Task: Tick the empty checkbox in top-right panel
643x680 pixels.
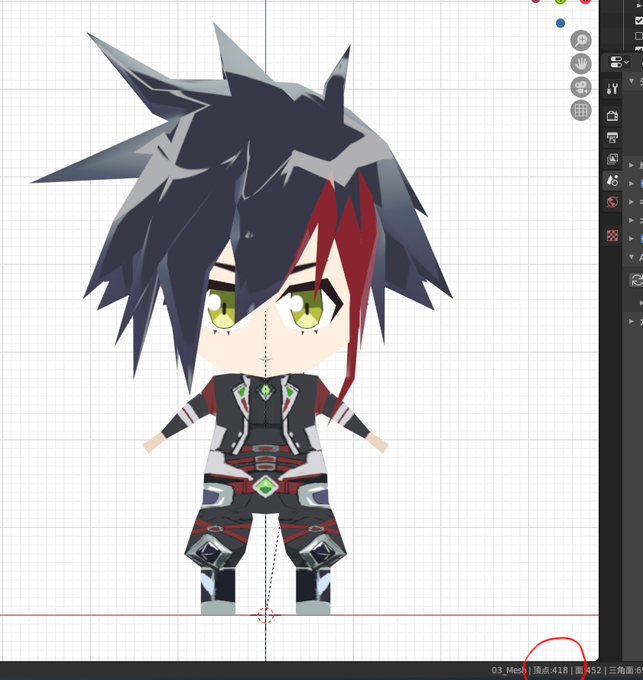Action: point(639,36)
